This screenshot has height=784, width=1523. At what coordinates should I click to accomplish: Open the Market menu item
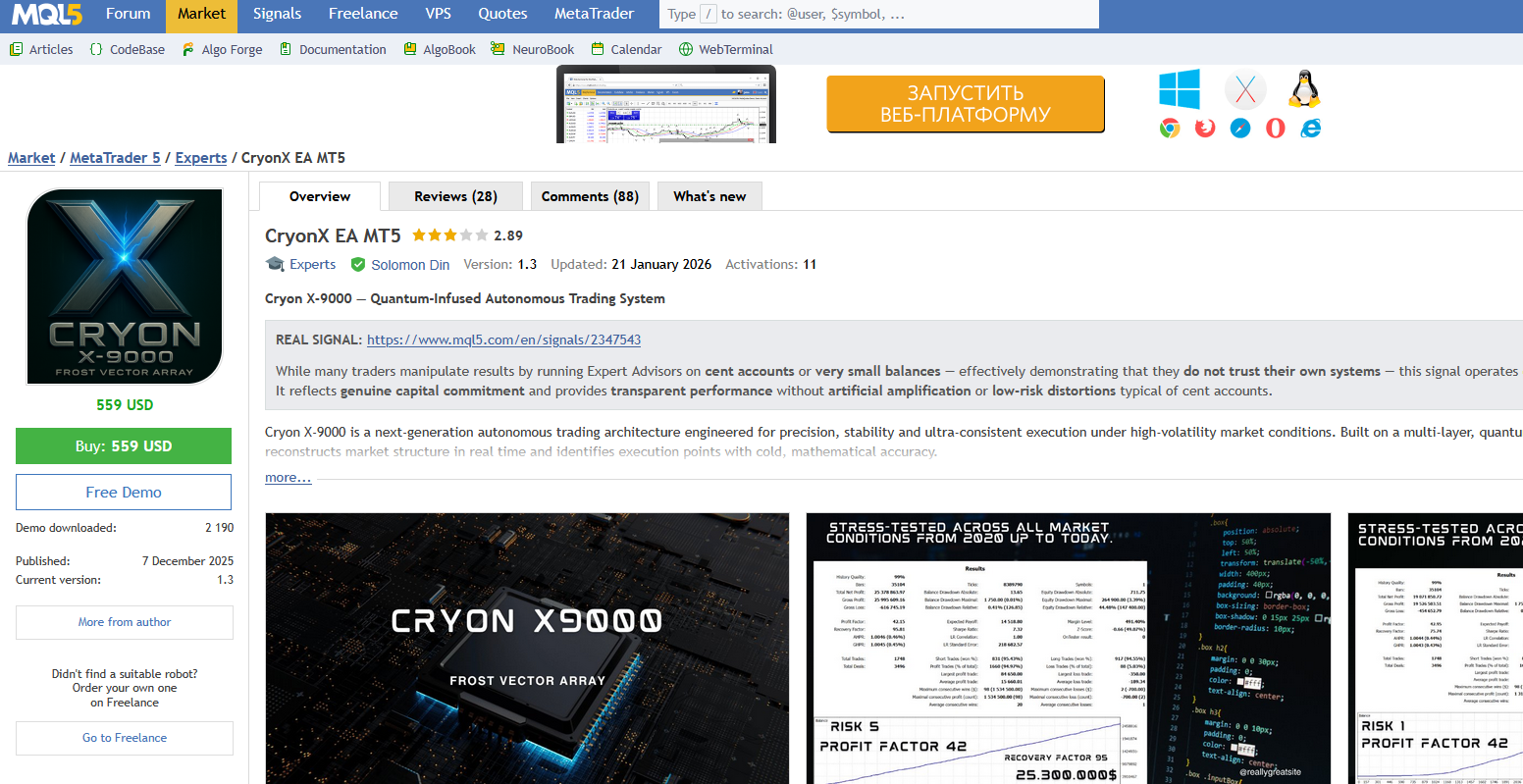click(x=201, y=14)
